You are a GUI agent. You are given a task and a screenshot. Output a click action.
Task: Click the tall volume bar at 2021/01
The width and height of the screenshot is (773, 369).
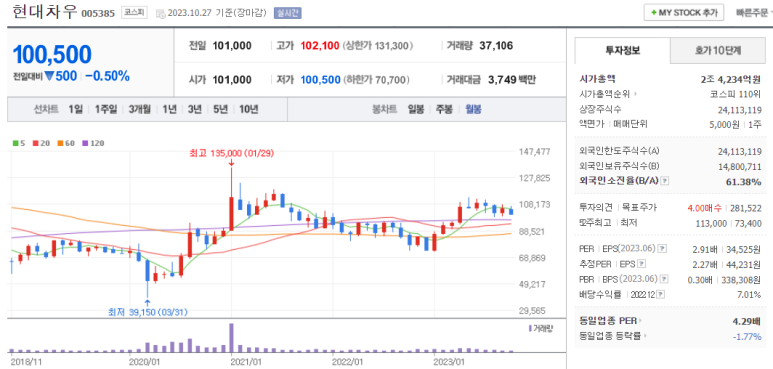click(x=231, y=338)
